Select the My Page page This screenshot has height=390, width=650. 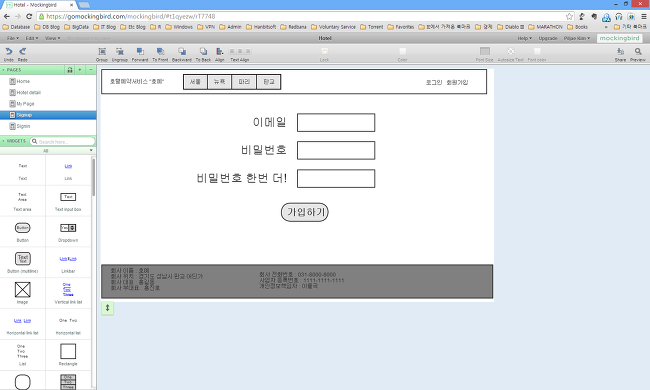48,104
